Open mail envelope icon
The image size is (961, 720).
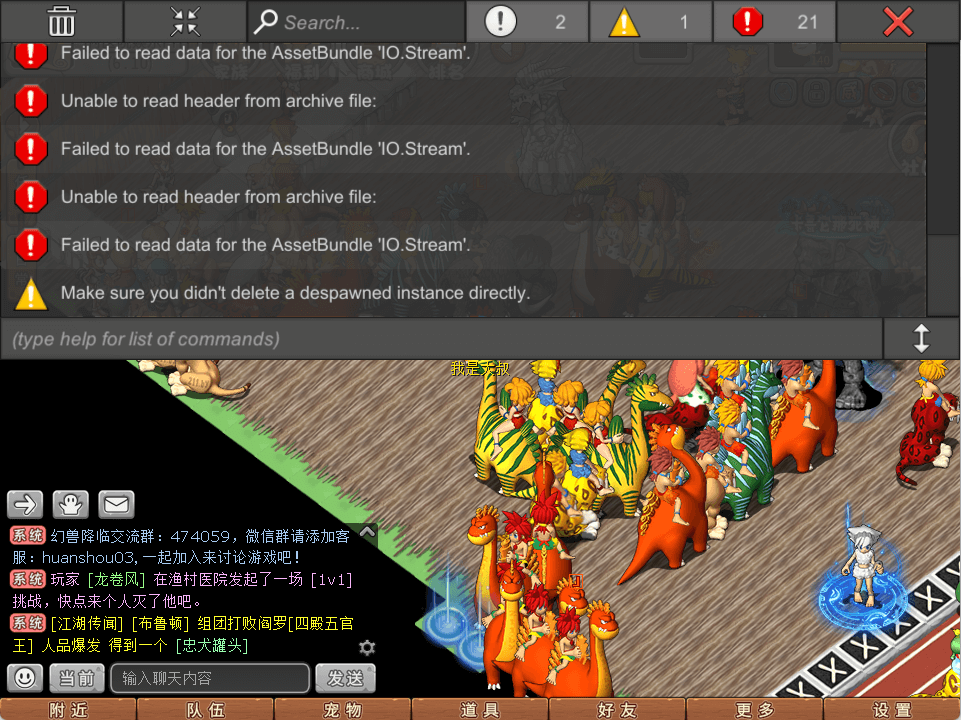click(x=116, y=504)
